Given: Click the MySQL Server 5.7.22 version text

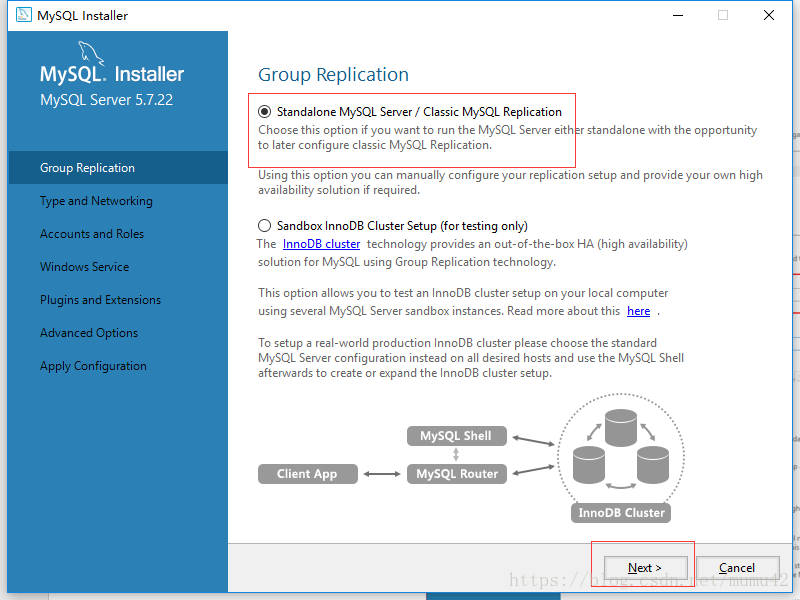Looking at the screenshot, I should tap(107, 99).
